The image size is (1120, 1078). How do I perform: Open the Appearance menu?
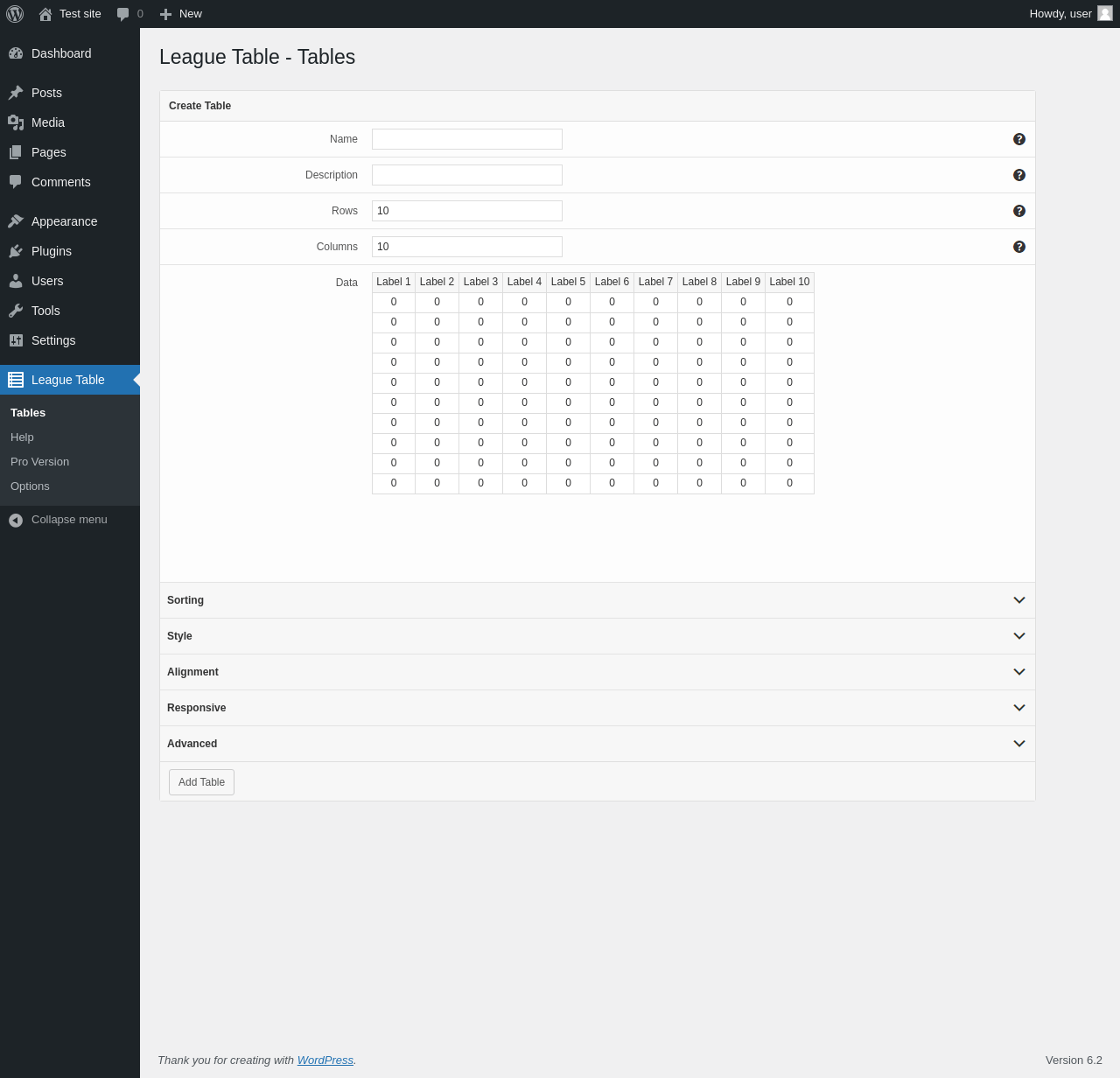70,221
